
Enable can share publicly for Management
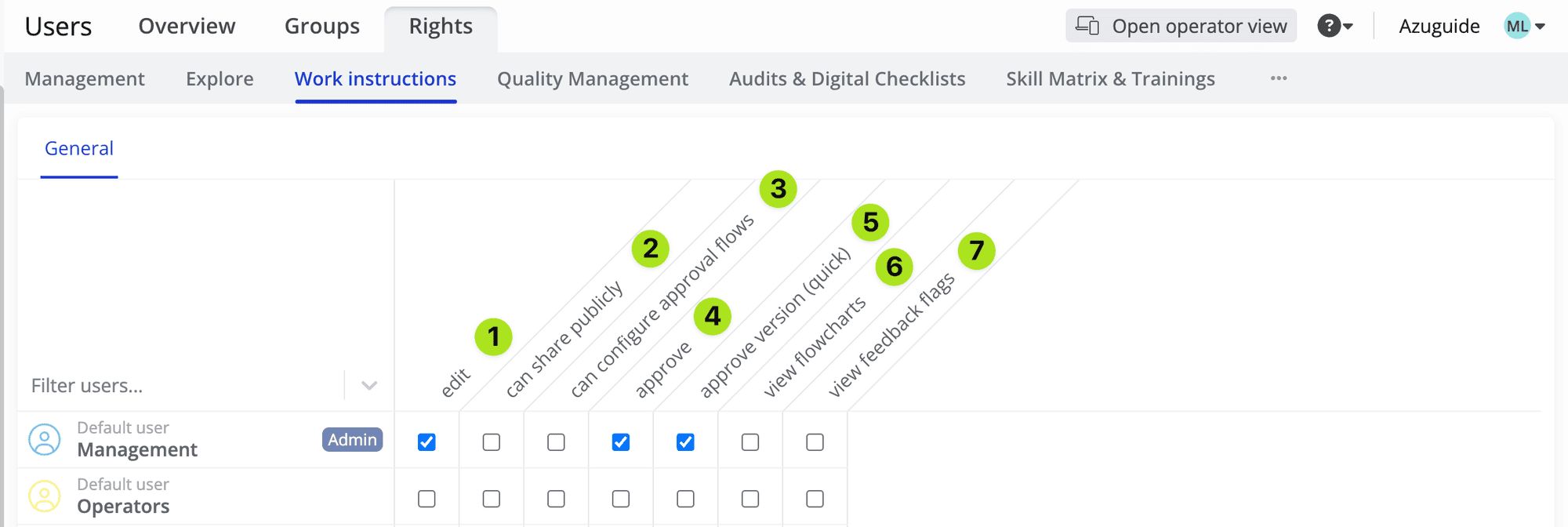pos(492,442)
